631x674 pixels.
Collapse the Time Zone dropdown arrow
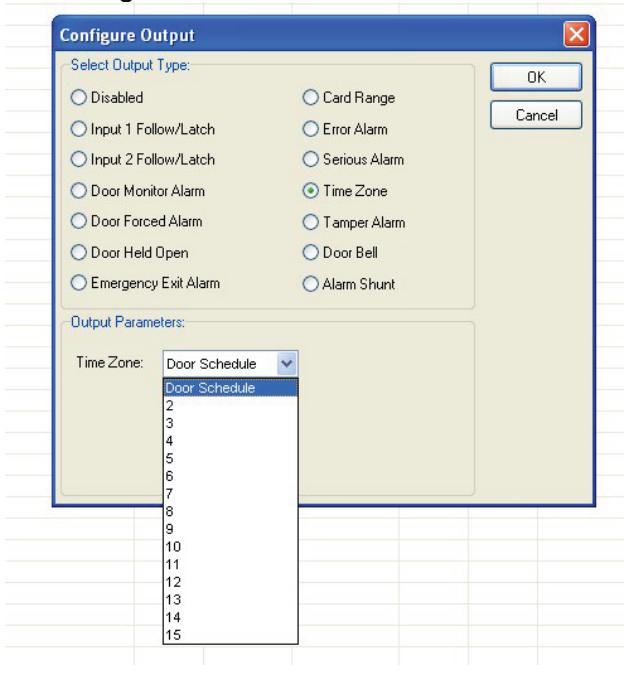coord(287,364)
